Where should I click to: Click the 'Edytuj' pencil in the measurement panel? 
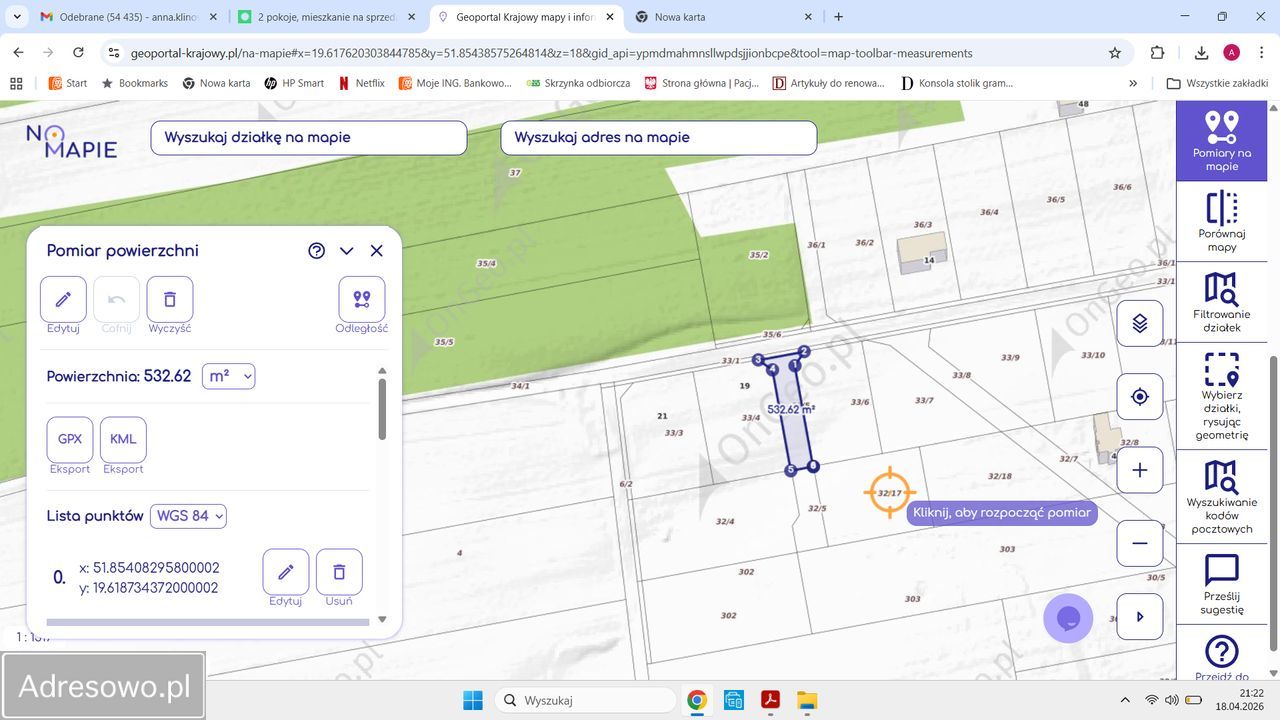coord(63,299)
